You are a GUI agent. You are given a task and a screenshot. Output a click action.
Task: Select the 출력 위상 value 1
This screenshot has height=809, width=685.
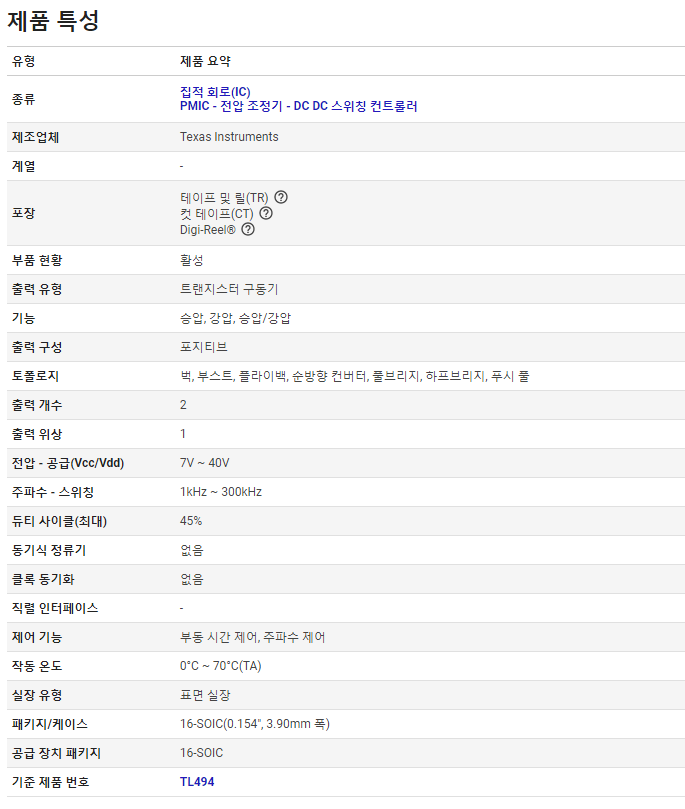point(183,434)
